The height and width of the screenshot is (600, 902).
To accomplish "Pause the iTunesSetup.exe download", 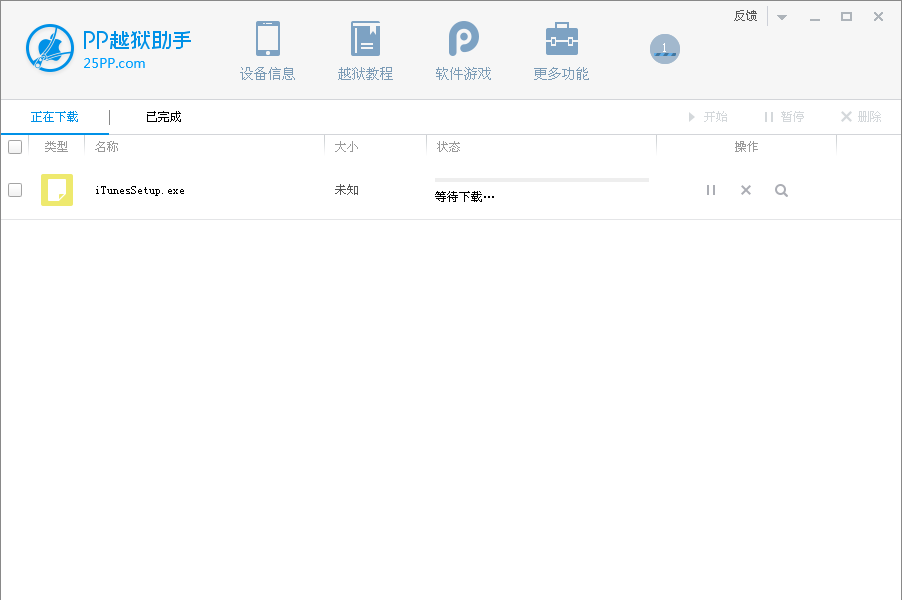I will click(x=711, y=189).
